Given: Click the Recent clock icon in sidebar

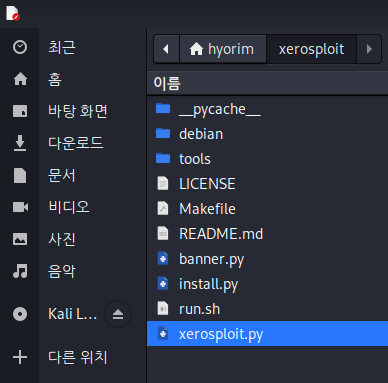Looking at the screenshot, I should (20, 47).
